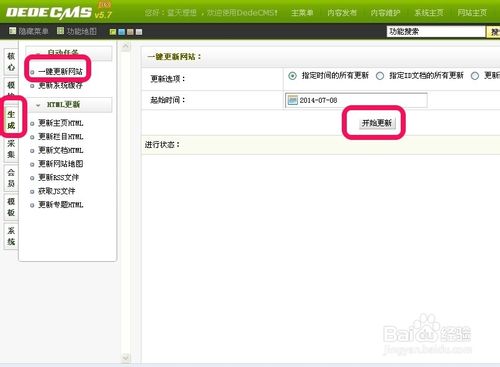Viewport: 500px width, 367px height.
Task: Open 更新专题HTML in the side menu
Action: 61,205
